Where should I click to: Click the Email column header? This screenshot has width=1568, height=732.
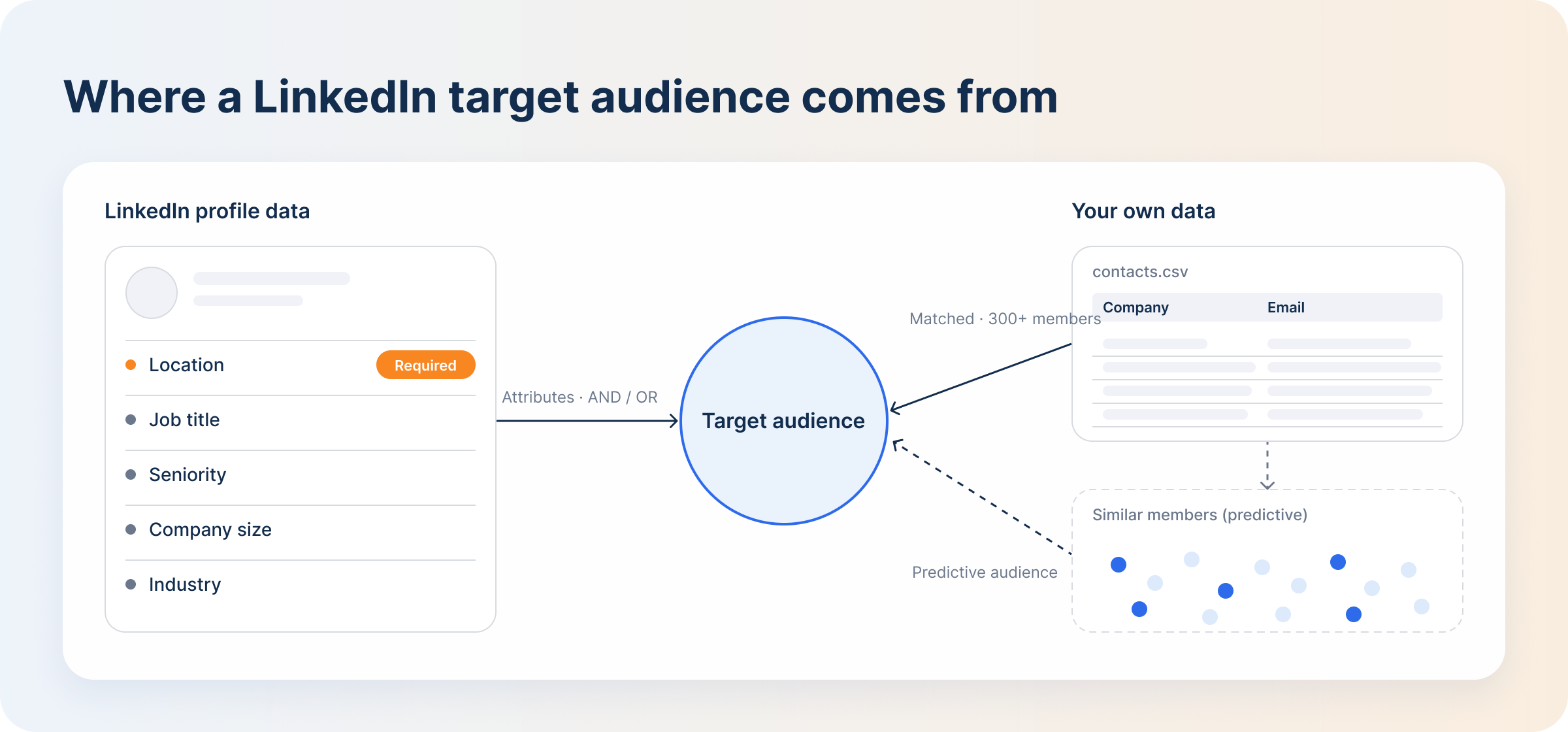tap(1286, 307)
